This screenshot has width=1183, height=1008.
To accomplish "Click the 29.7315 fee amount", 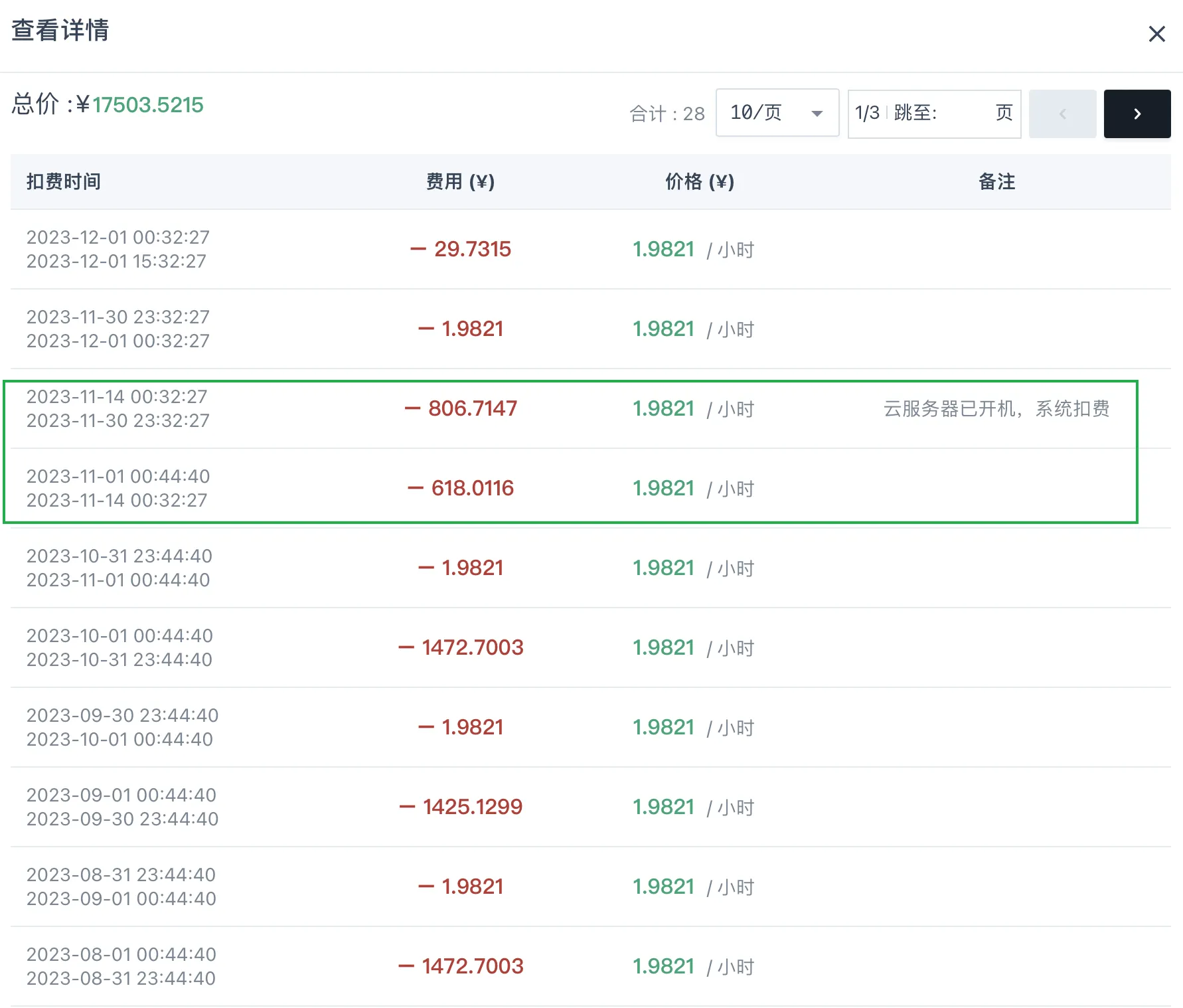I will coord(472,250).
